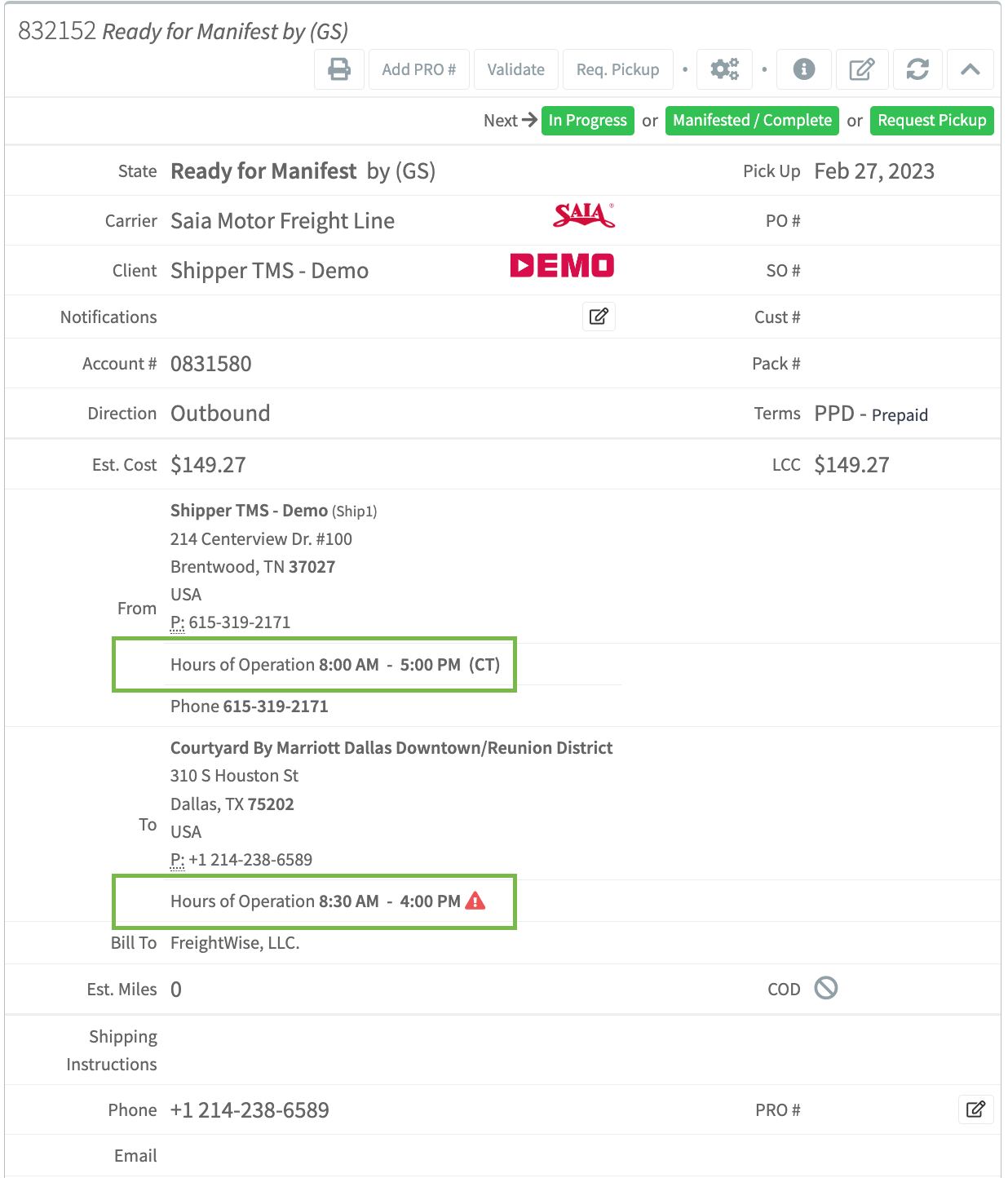The height and width of the screenshot is (1178, 1008).
Task: Click Brentwood, TN 37027 city line
Action: point(253,567)
